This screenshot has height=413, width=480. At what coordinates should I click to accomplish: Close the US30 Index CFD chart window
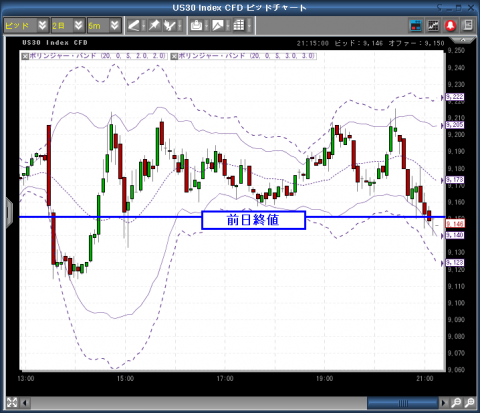(x=471, y=8)
